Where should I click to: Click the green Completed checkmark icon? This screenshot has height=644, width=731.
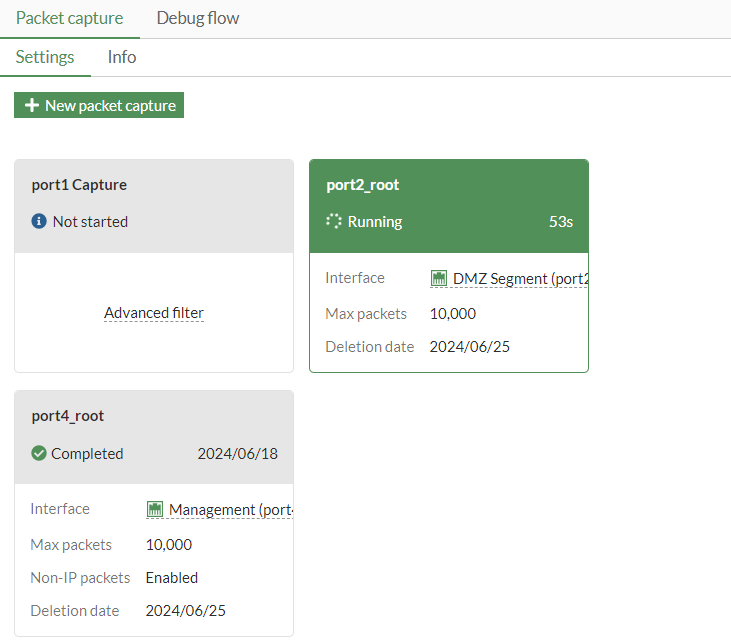(39, 454)
